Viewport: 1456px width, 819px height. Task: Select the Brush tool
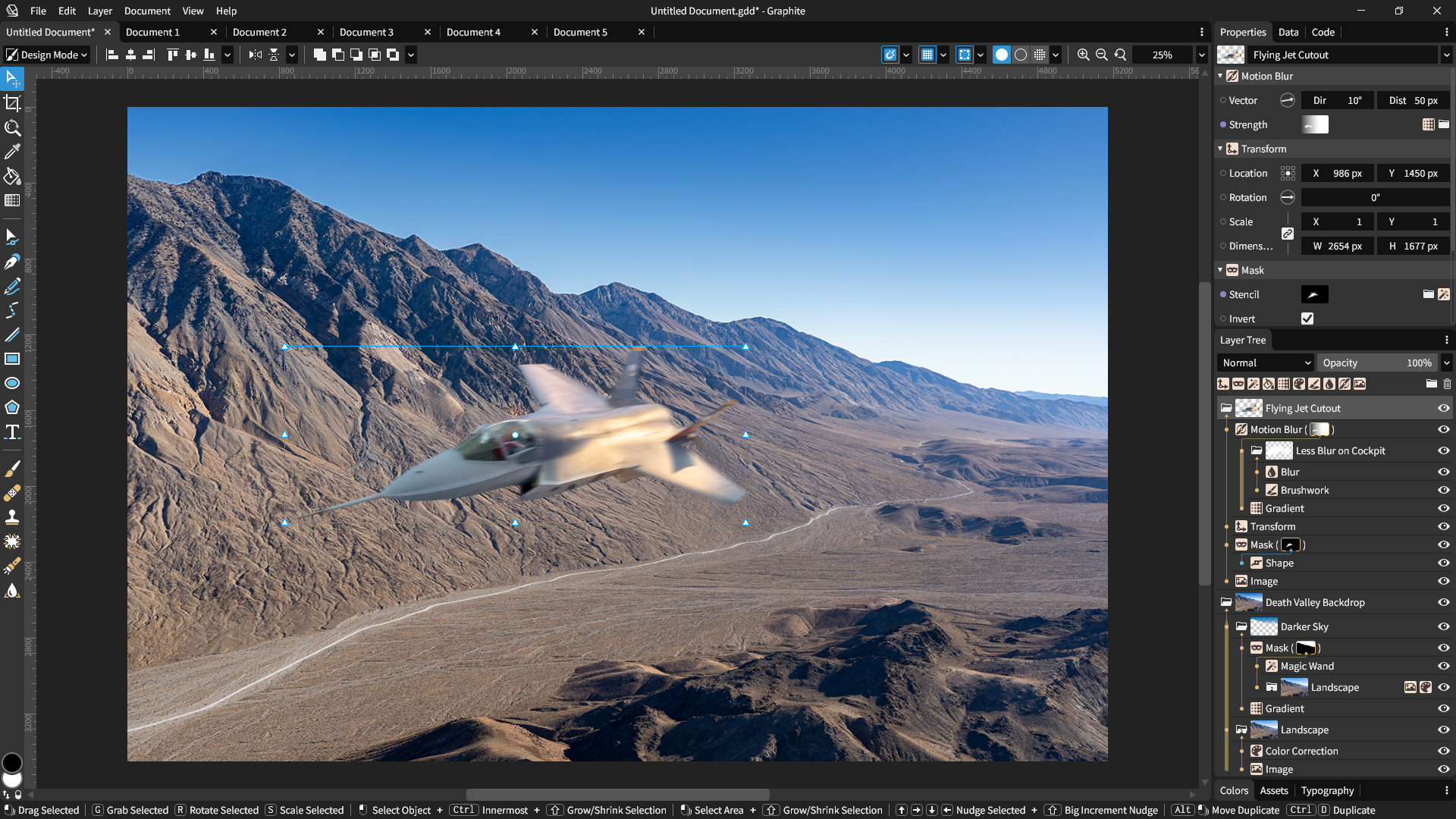click(x=12, y=469)
